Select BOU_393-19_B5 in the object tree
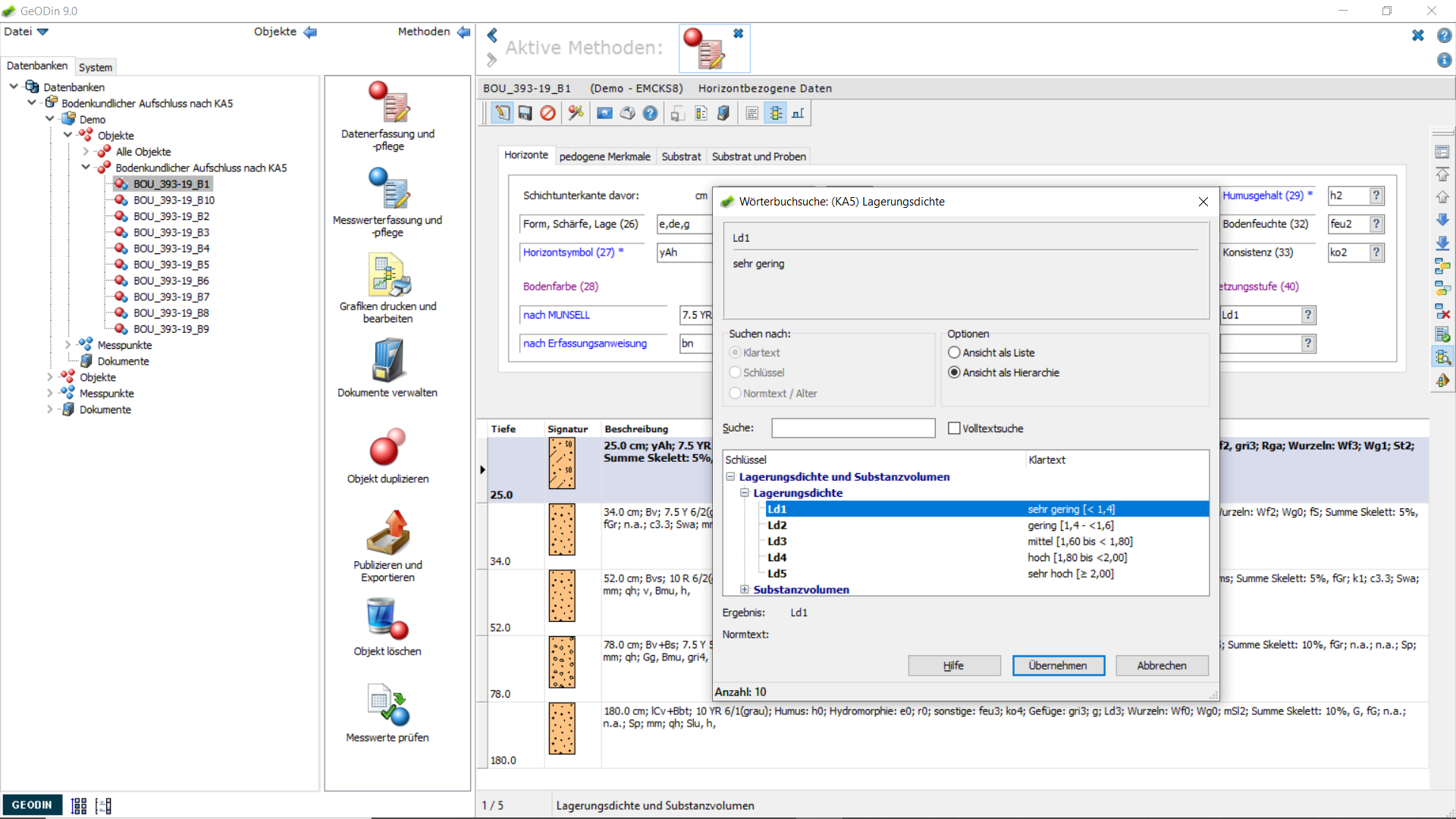This screenshot has height=819, width=1456. click(x=171, y=265)
